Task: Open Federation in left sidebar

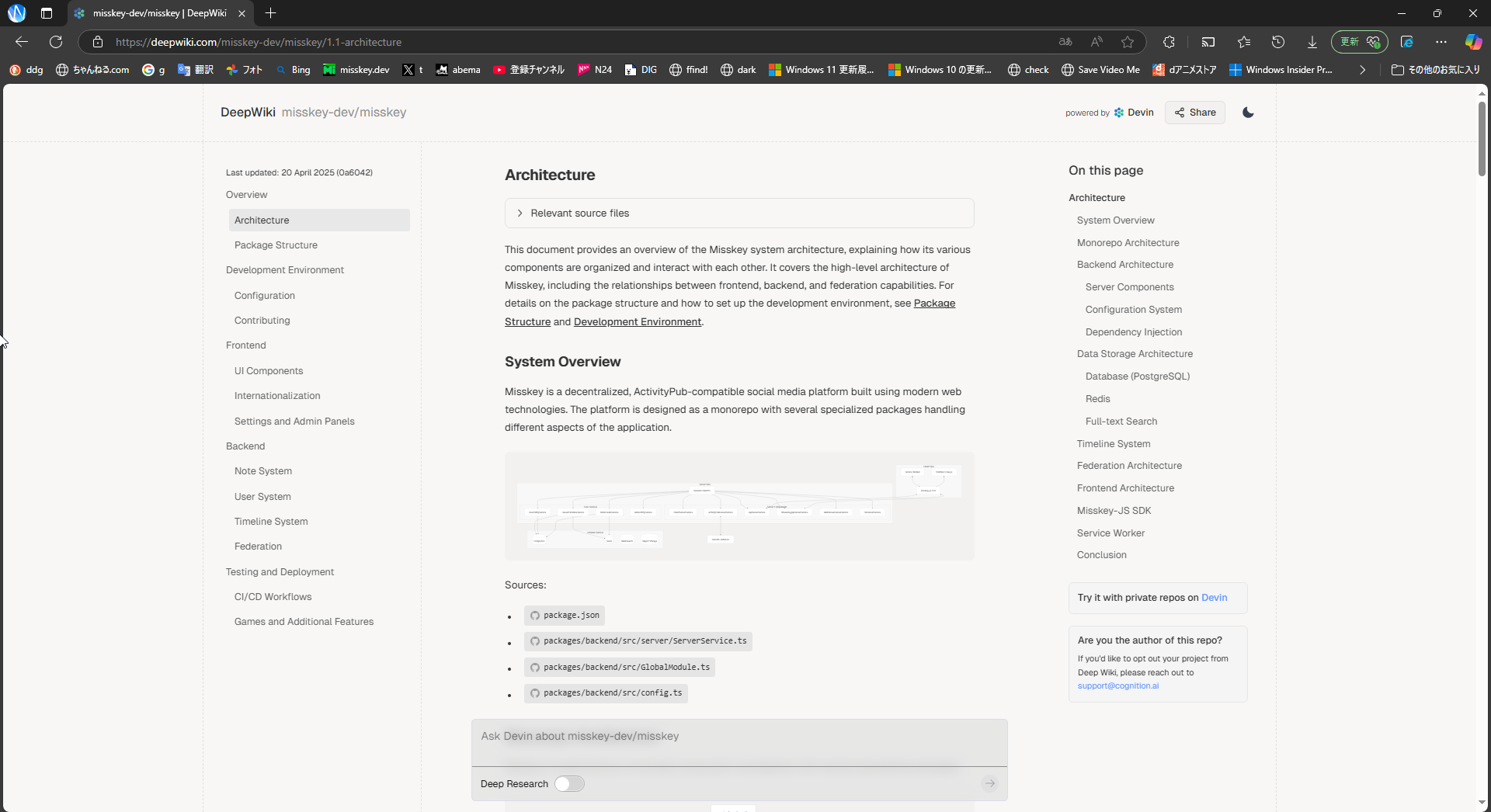Action: (x=258, y=547)
